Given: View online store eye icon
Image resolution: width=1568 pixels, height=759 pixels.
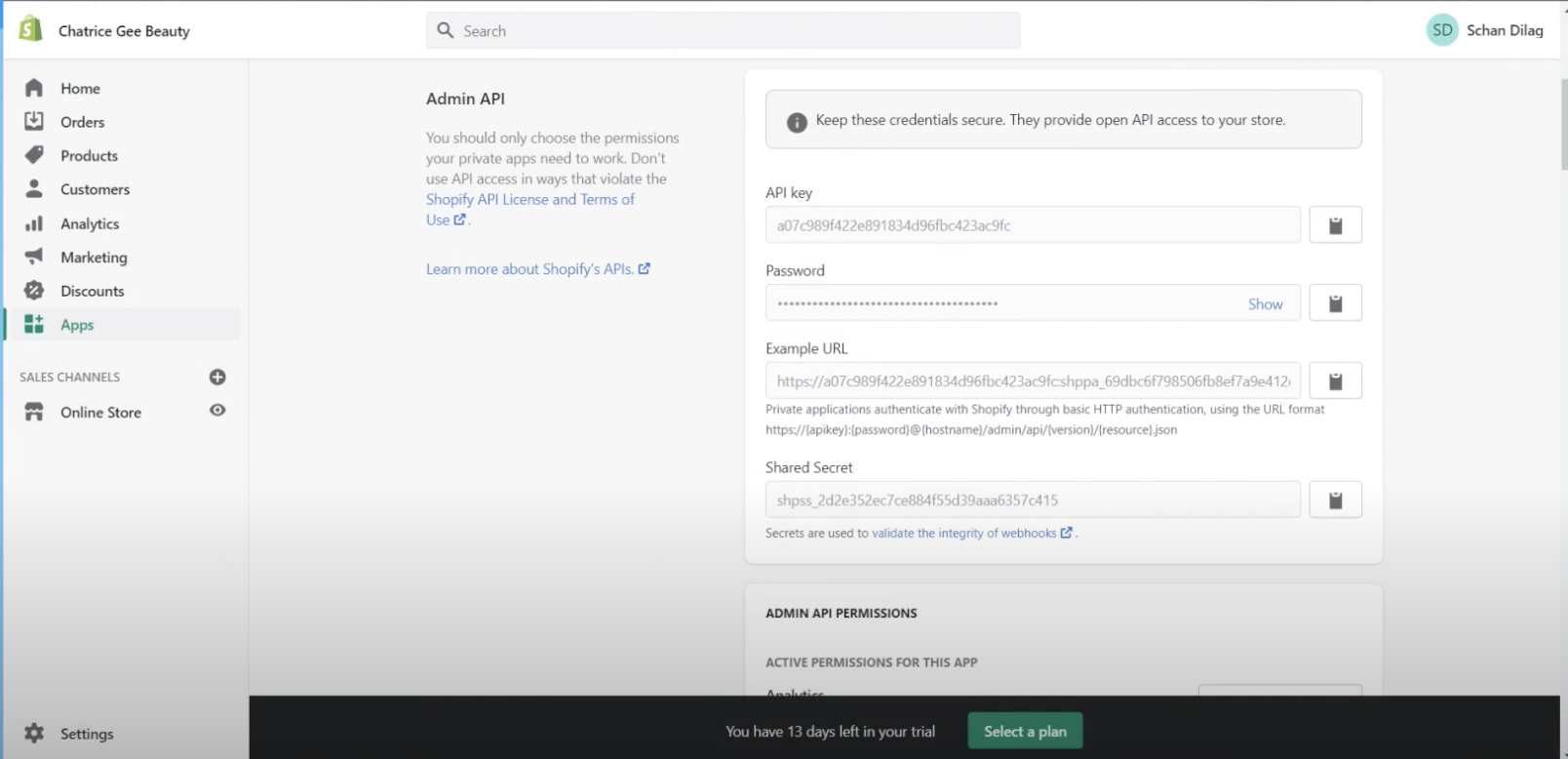Looking at the screenshot, I should [x=217, y=411].
